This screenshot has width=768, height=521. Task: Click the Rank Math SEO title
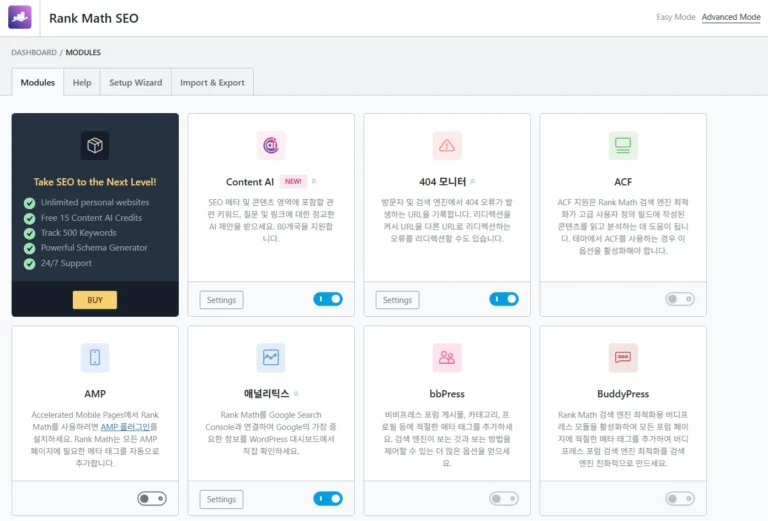click(94, 18)
